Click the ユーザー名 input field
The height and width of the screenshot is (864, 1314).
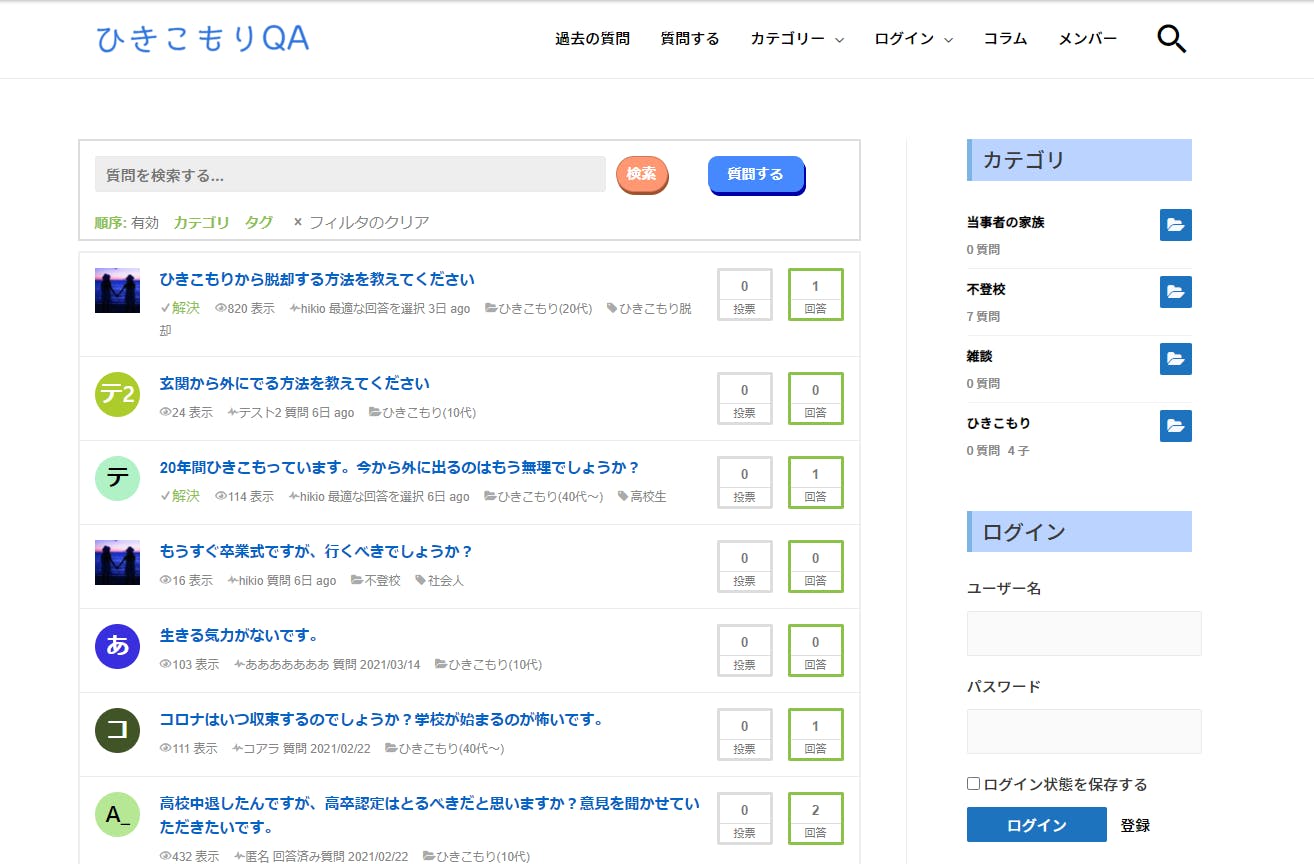[x=1083, y=634]
